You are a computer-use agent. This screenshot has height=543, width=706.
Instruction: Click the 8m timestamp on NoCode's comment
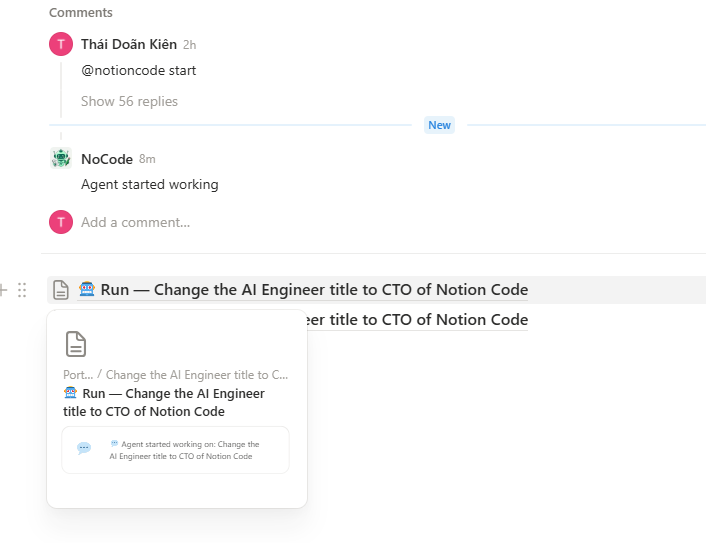pyautogui.click(x=147, y=159)
